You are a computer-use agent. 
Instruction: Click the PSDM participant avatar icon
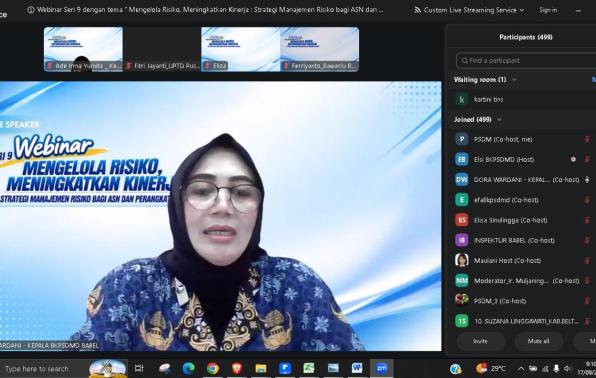462,139
